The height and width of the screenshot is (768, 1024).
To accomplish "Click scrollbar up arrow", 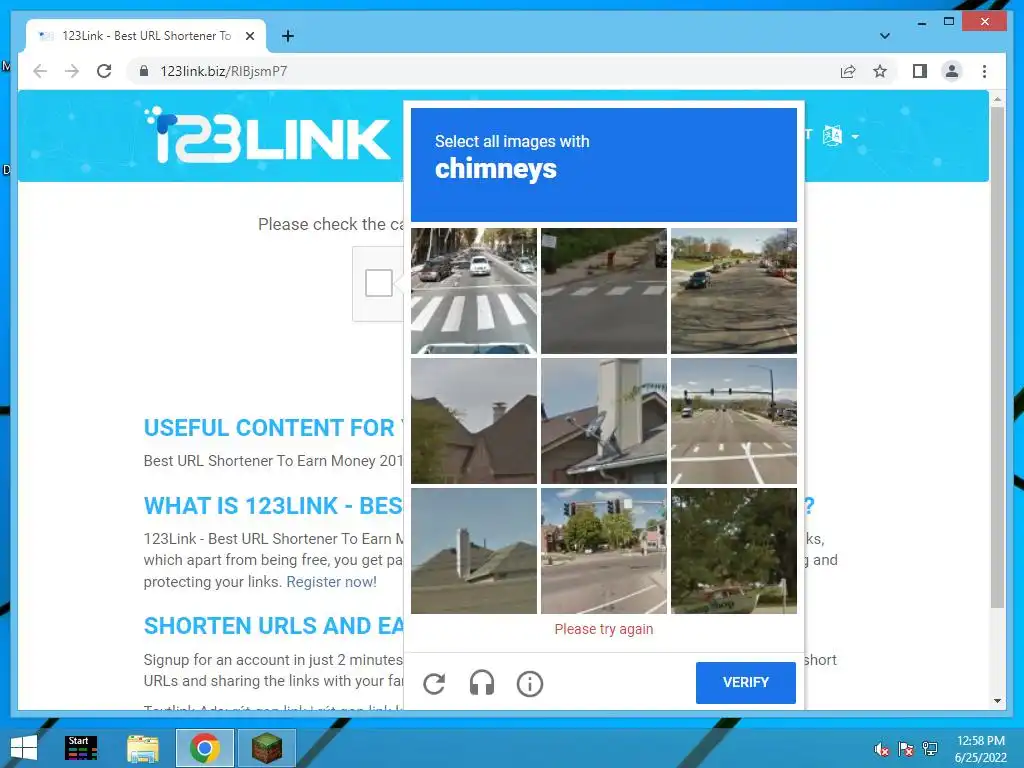I will click(x=997, y=99).
